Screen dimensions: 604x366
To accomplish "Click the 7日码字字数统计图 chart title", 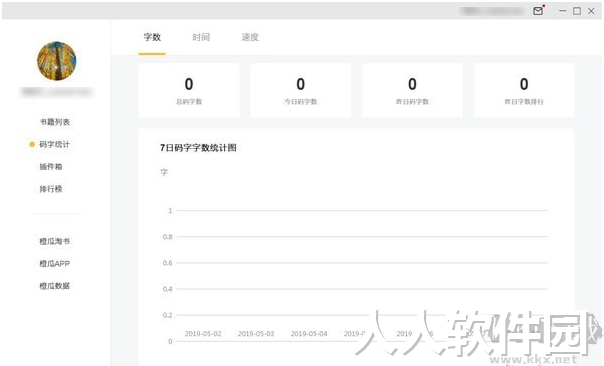I will [x=198, y=148].
